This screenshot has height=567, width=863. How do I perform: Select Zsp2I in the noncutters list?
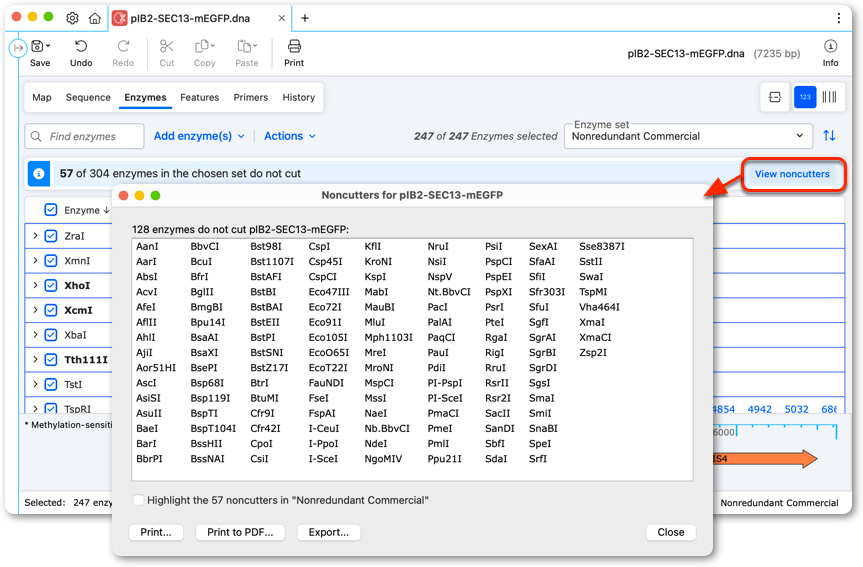(x=593, y=352)
